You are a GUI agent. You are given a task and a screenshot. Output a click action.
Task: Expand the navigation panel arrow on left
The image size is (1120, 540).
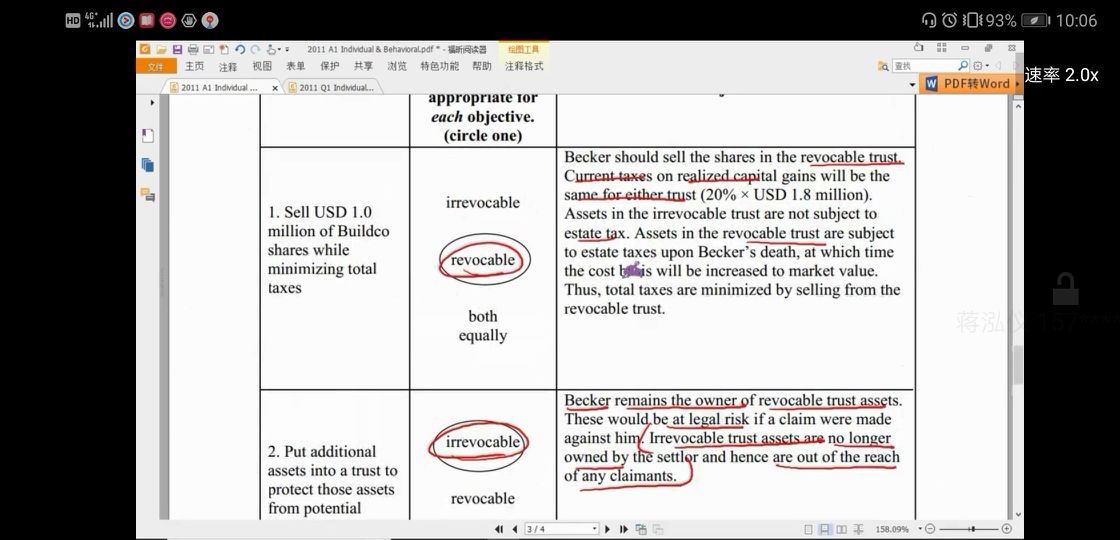click(x=152, y=103)
